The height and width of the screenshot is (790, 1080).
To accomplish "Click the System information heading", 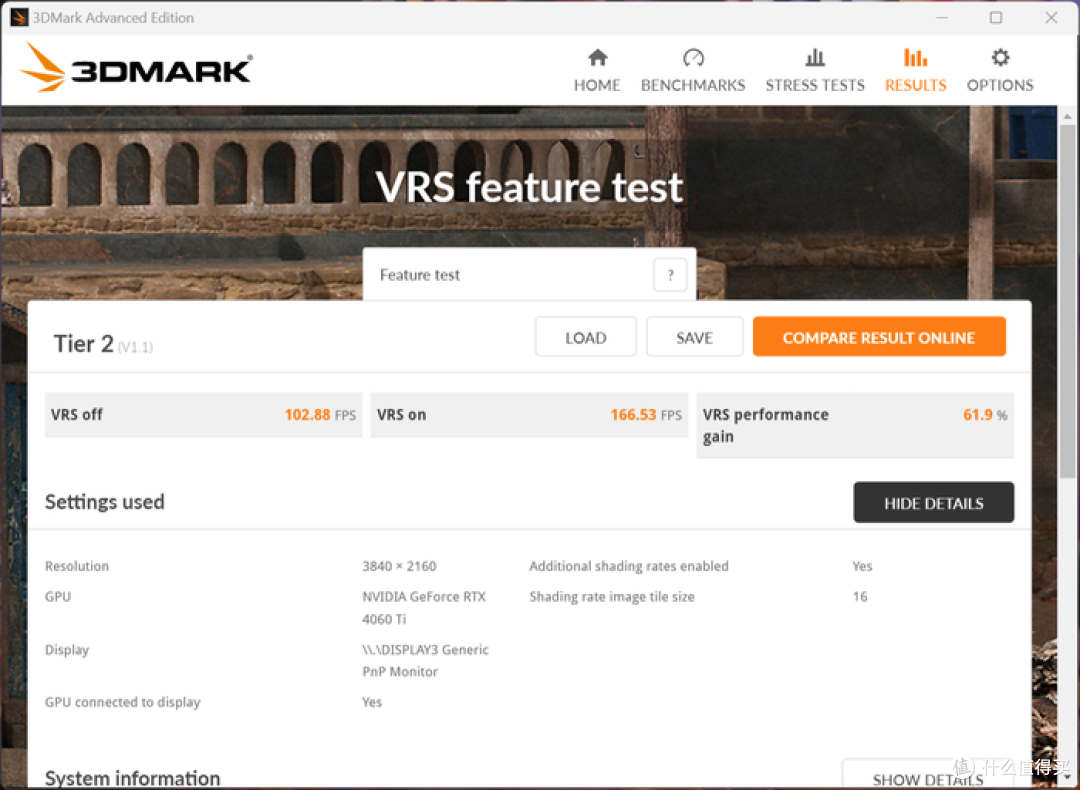I will [132, 778].
